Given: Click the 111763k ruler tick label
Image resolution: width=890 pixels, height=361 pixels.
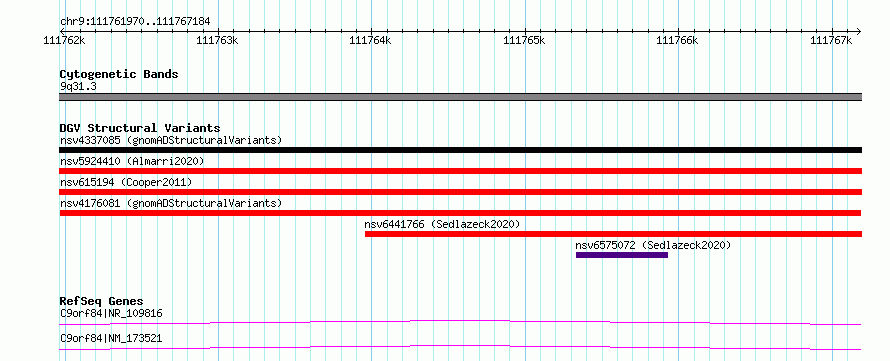Looking at the screenshot, I should (217, 40).
